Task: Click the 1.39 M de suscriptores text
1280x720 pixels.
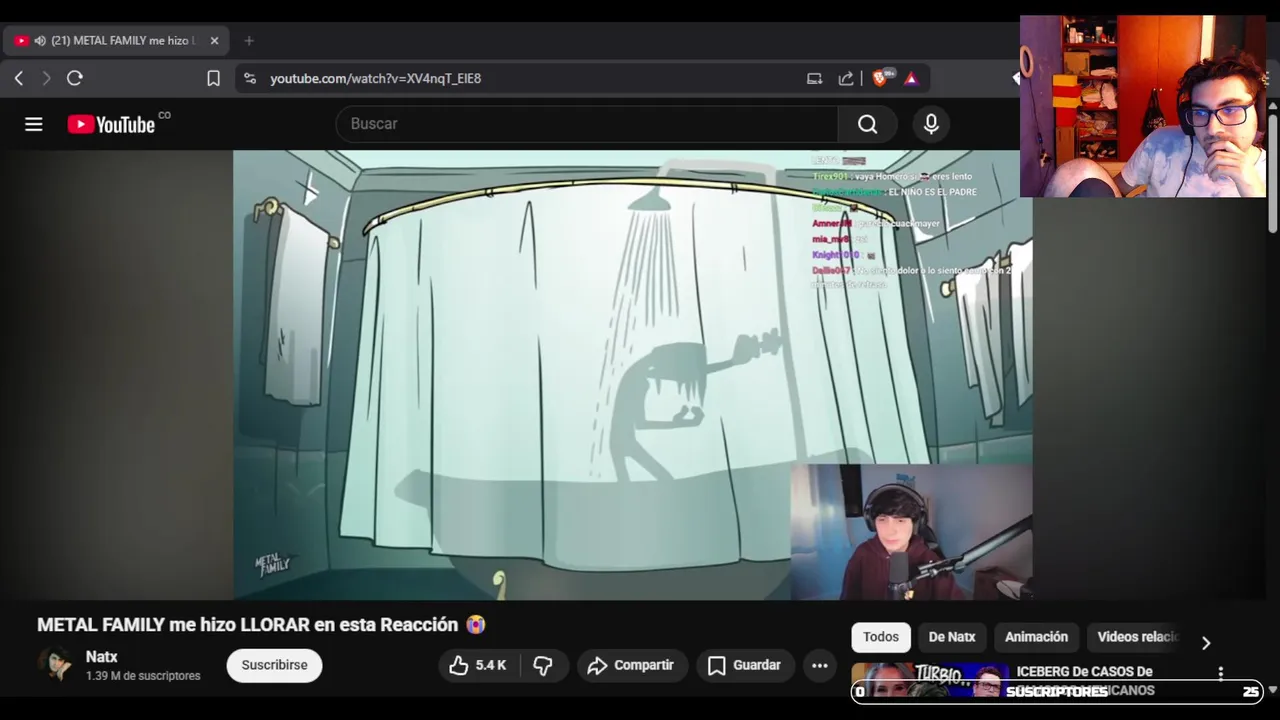Action: 143,676
